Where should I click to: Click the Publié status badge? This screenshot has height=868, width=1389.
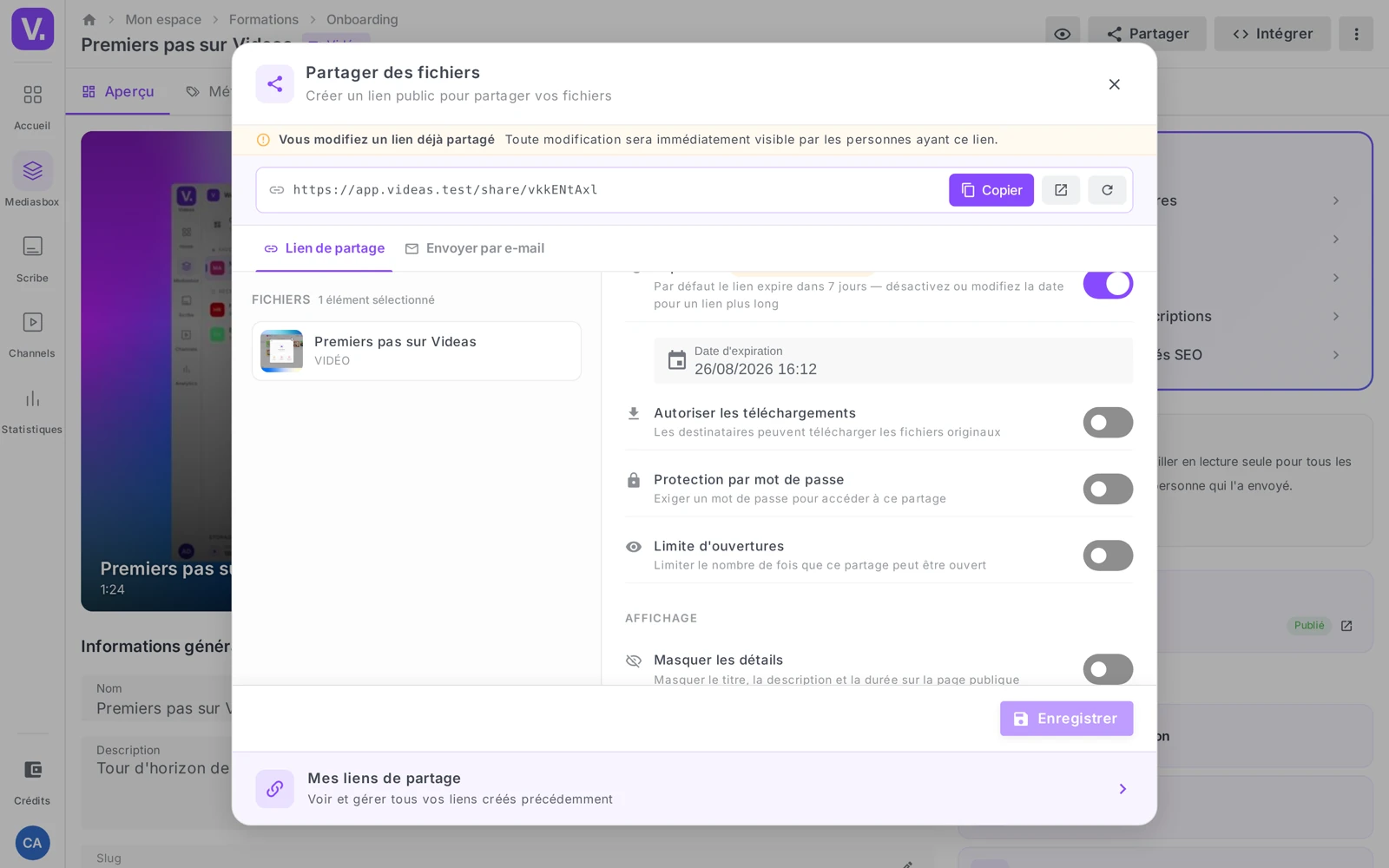(1309, 626)
